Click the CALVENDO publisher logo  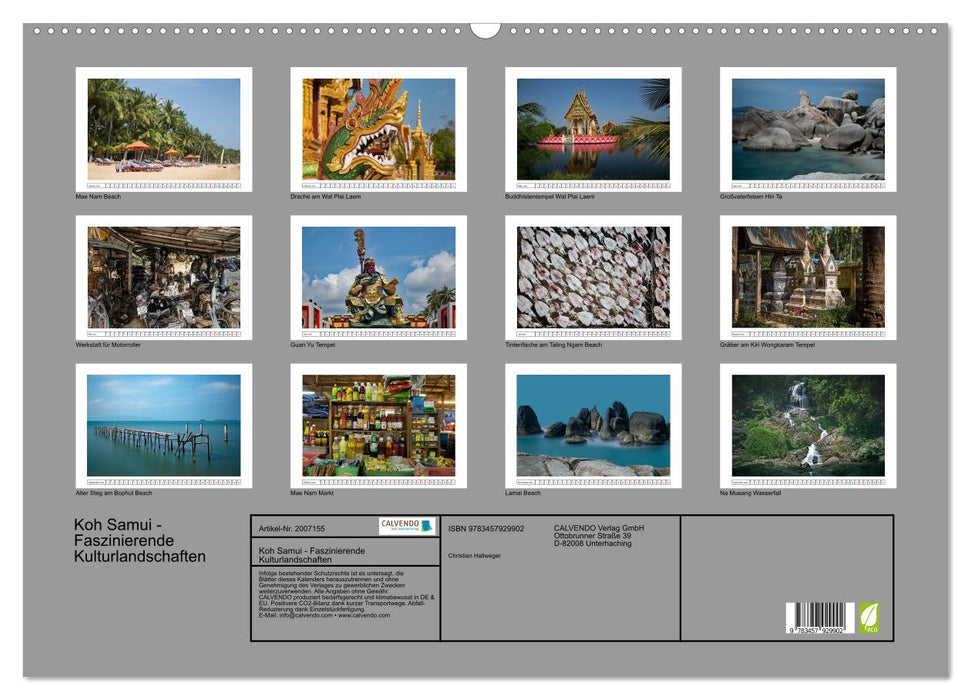(400, 523)
